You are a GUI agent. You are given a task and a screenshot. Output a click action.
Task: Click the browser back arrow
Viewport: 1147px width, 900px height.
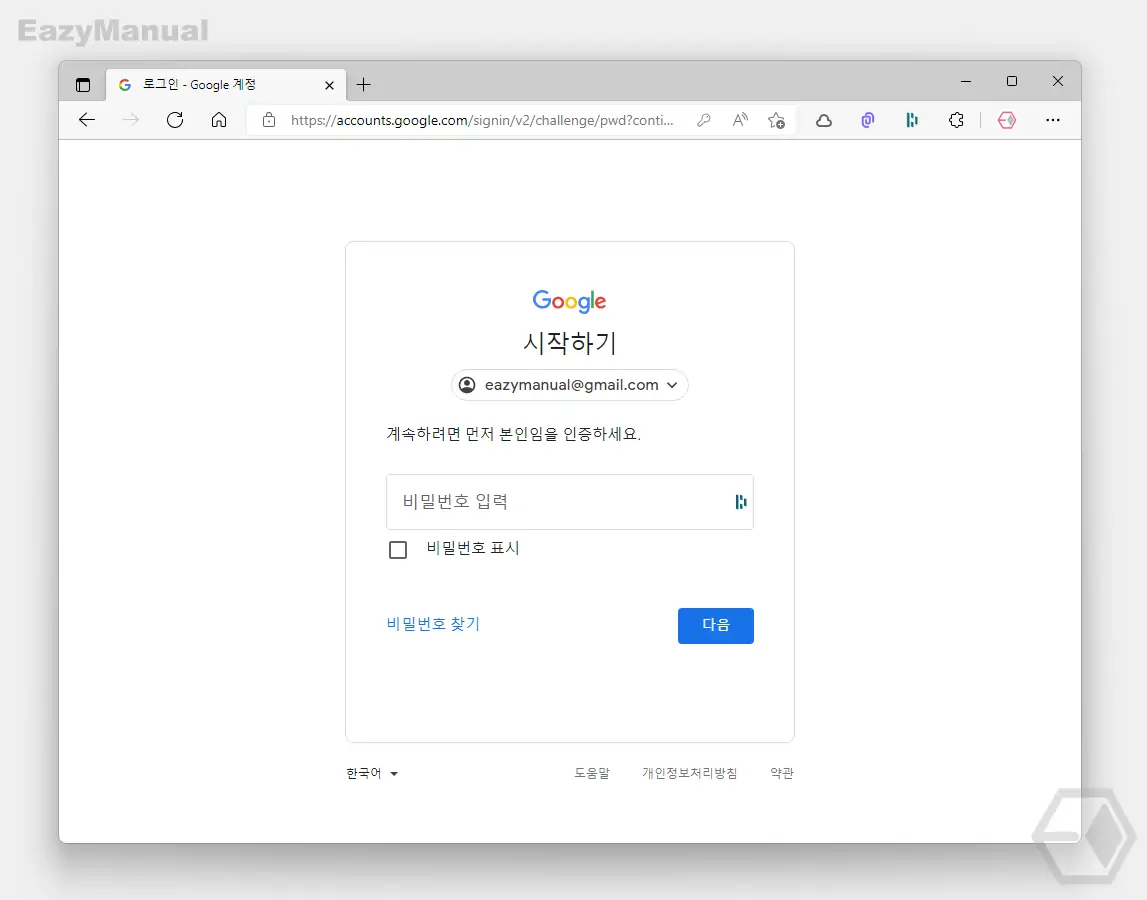pyautogui.click(x=87, y=120)
